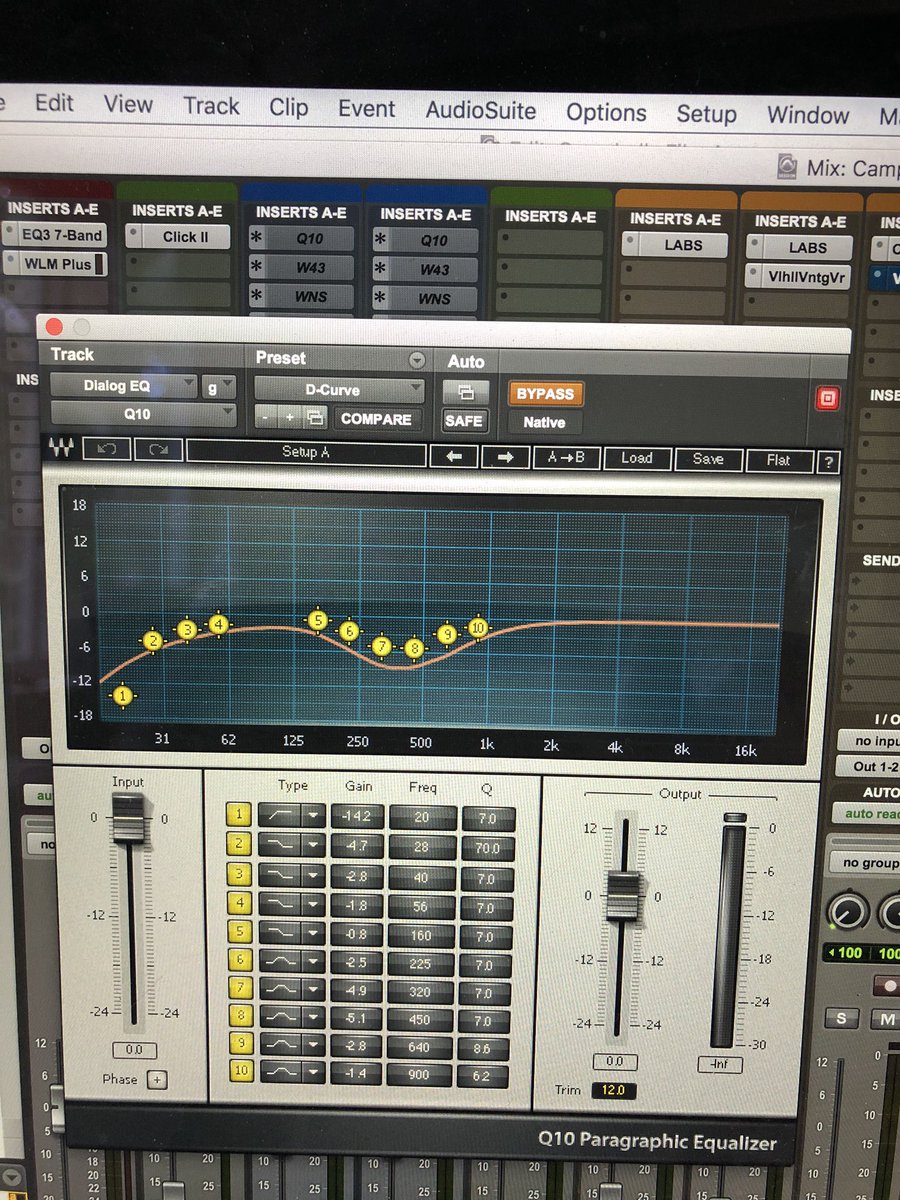Open the preset settings menu arrow beside Preset
This screenshot has width=900, height=1200.
point(416,361)
